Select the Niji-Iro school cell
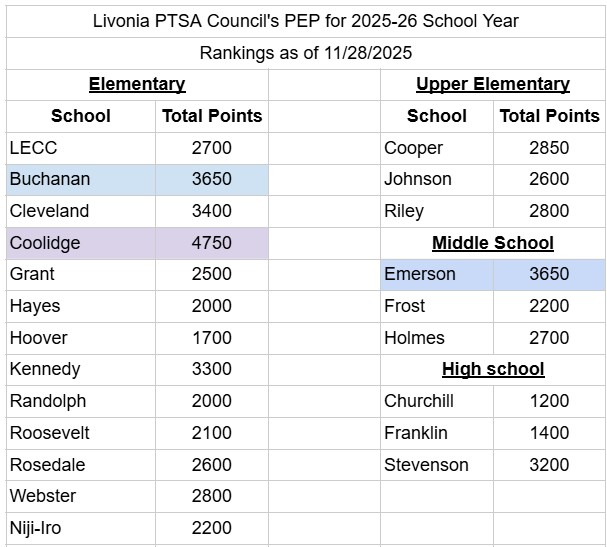This screenshot has width=607, height=547. pos(80,528)
